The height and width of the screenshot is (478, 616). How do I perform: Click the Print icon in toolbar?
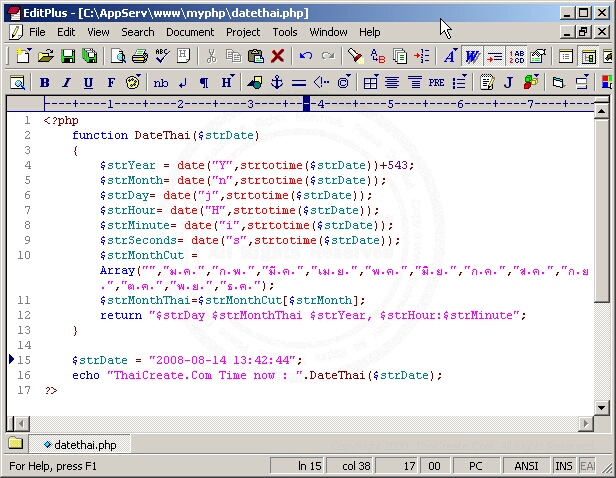(x=140, y=56)
